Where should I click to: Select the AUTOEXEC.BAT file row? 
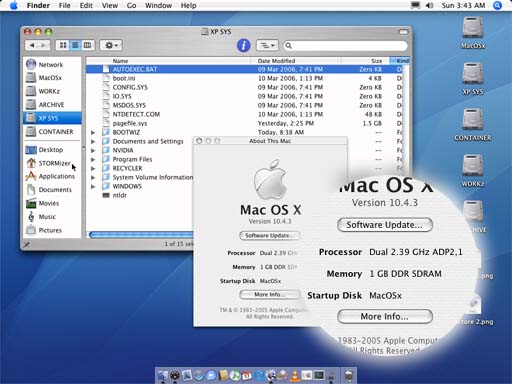pos(244,69)
